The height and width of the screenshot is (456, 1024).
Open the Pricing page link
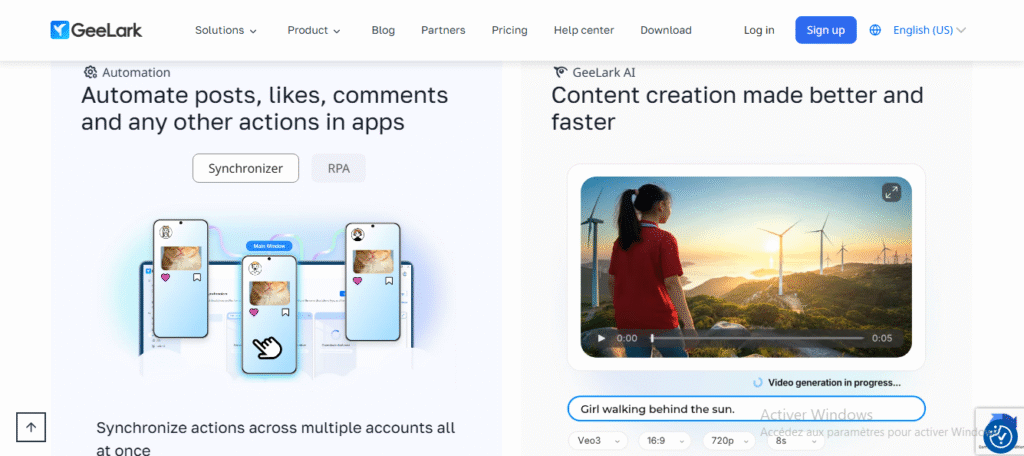point(509,30)
